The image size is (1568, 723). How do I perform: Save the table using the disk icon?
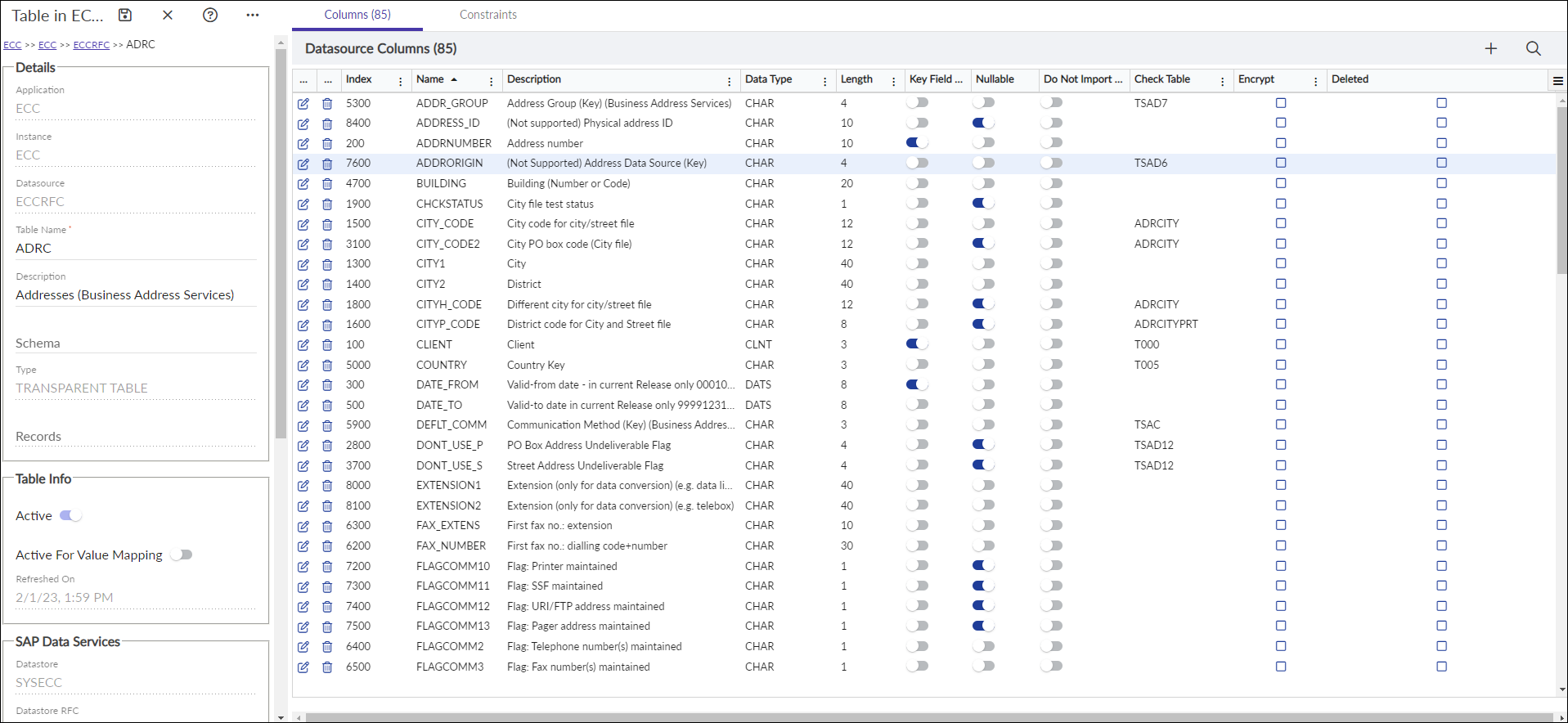click(125, 15)
